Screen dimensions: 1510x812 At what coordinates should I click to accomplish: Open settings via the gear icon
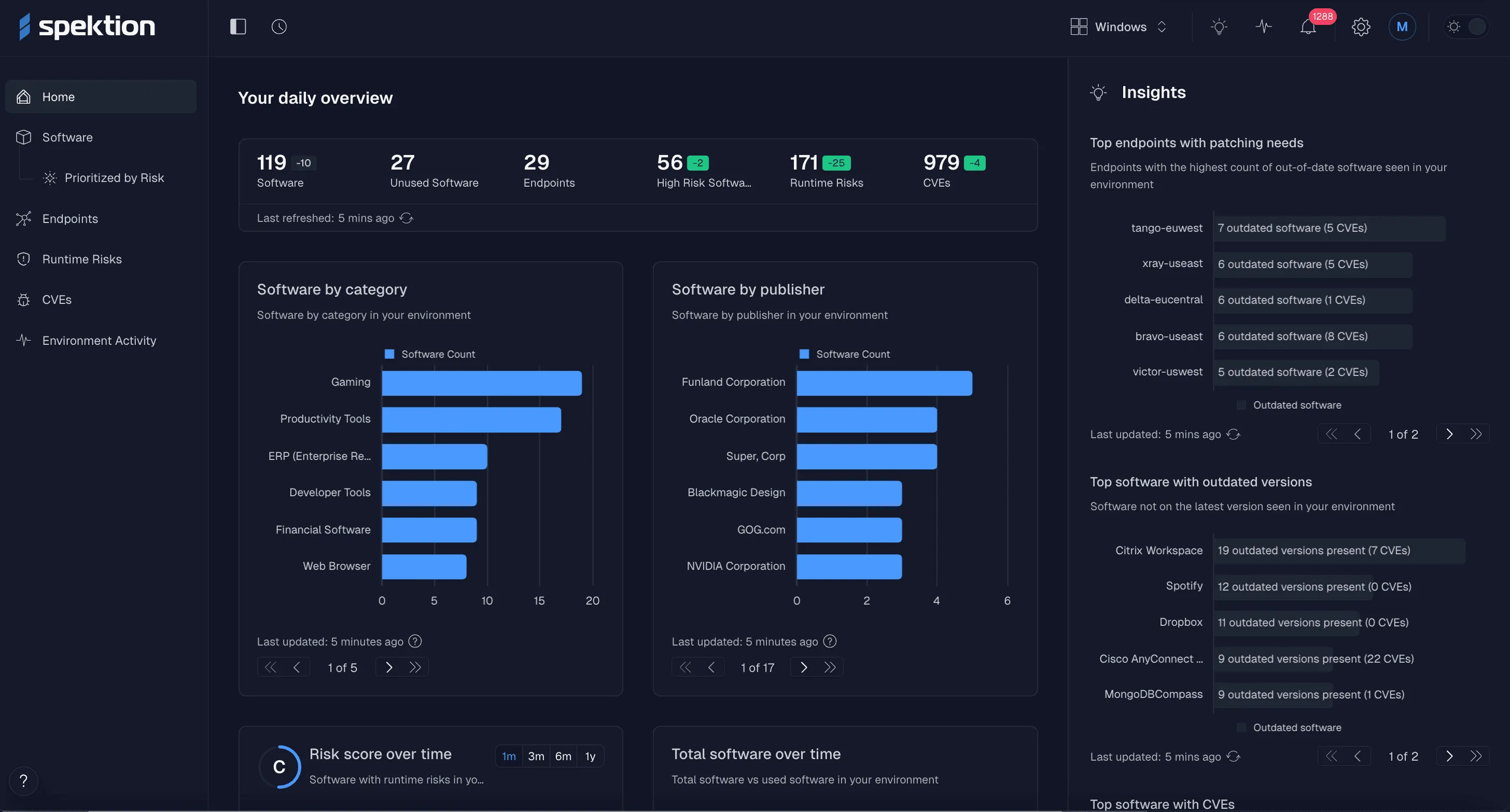[1361, 26]
